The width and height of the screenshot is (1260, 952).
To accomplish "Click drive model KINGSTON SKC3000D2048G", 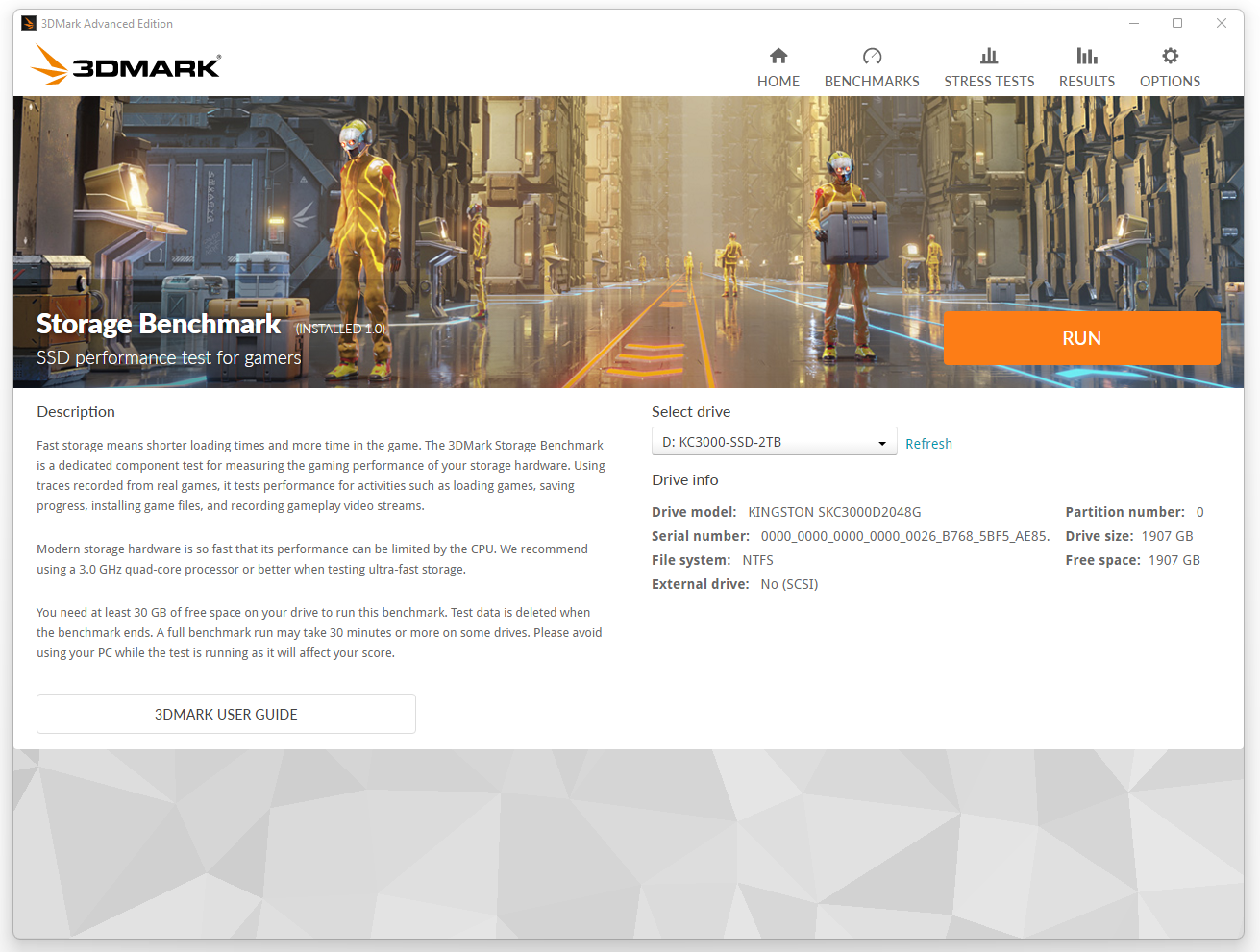I will pos(834,512).
